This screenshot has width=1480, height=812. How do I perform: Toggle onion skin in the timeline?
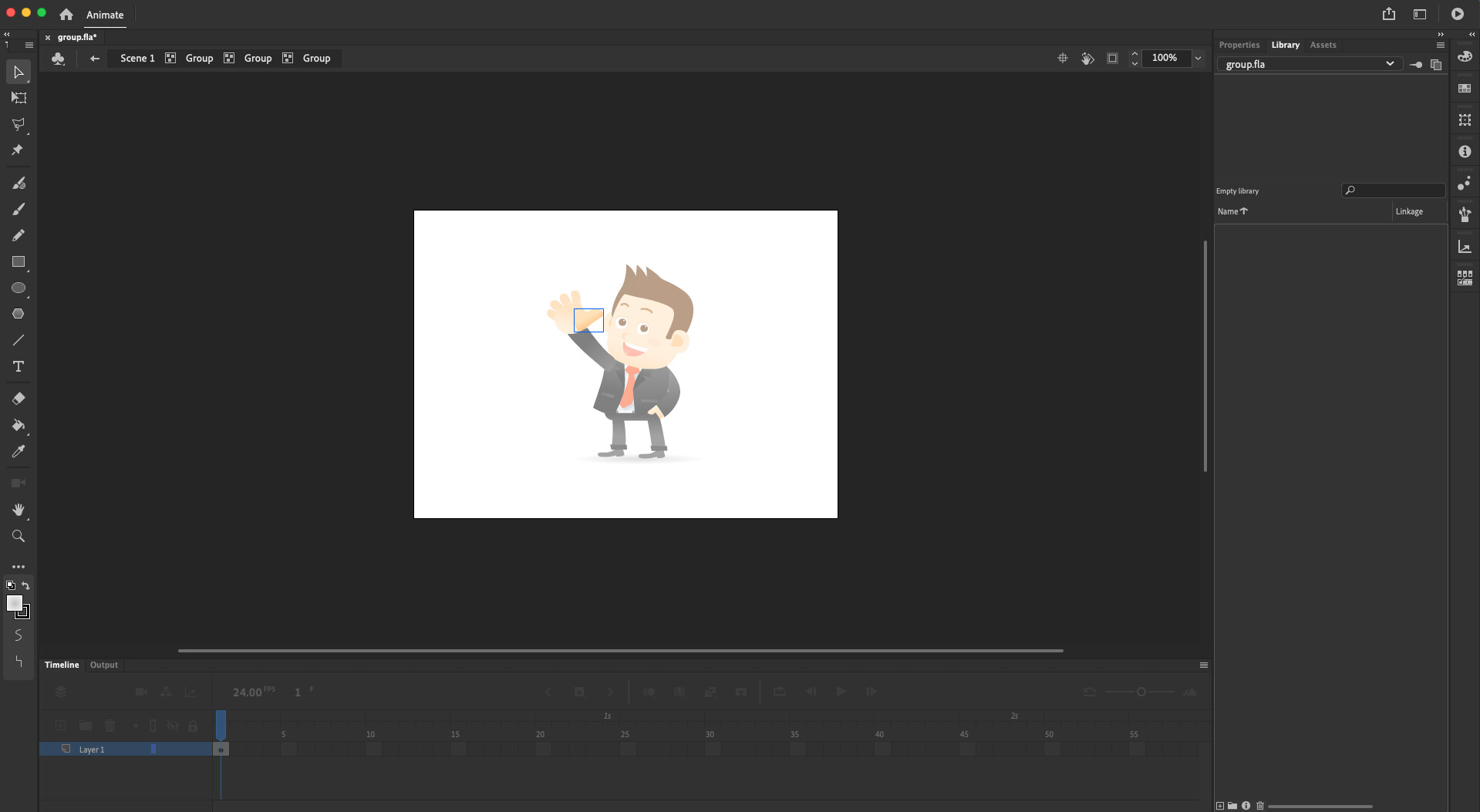[x=650, y=692]
